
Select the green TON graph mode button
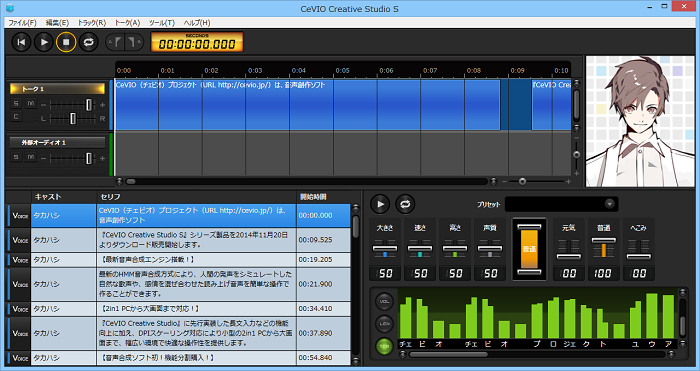coord(384,346)
